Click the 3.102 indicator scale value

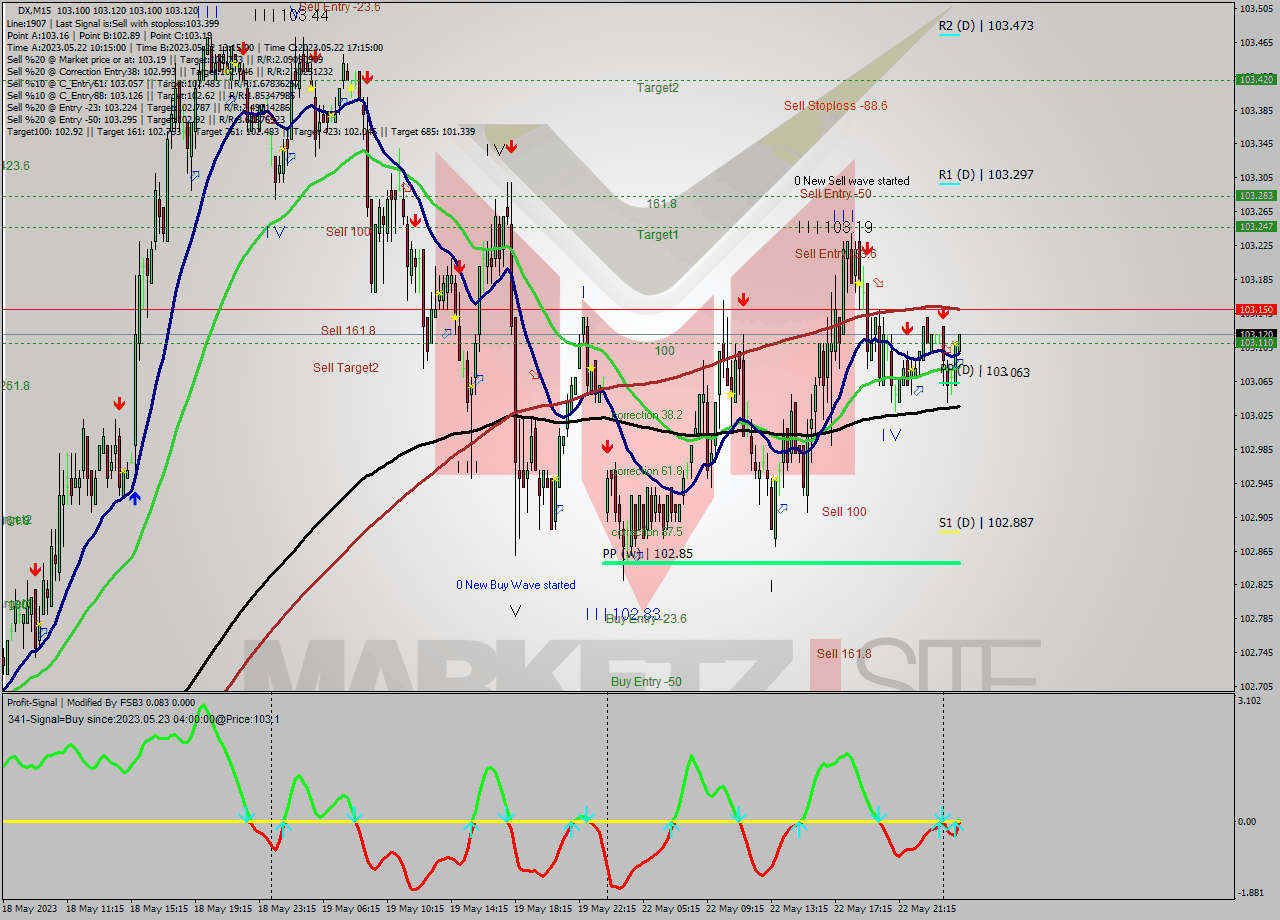pos(1250,701)
